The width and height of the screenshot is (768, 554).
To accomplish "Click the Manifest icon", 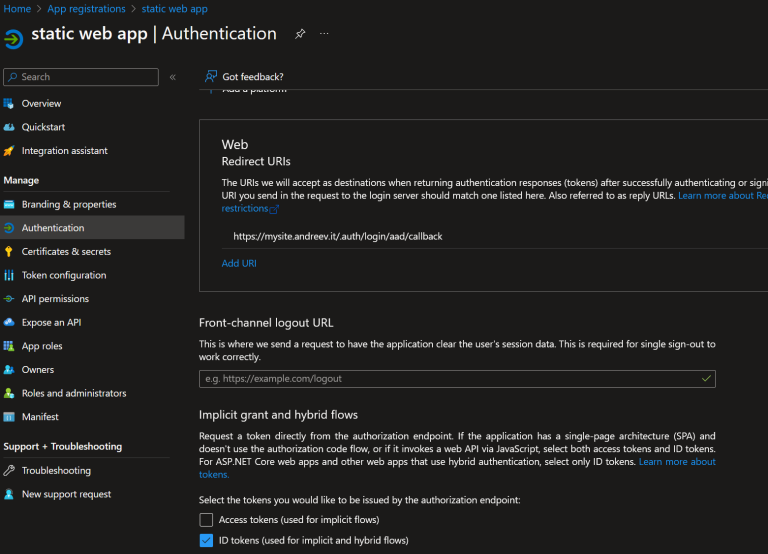I will (x=9, y=417).
